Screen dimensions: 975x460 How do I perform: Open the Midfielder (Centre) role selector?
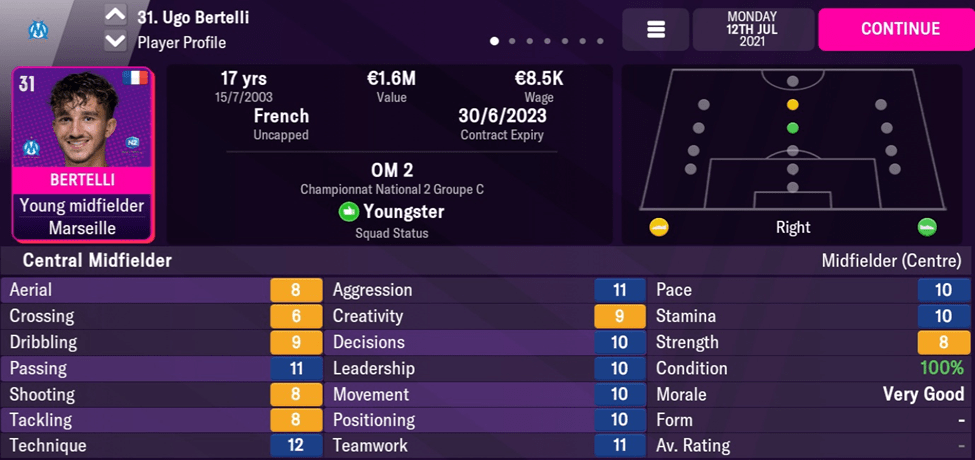[892, 261]
